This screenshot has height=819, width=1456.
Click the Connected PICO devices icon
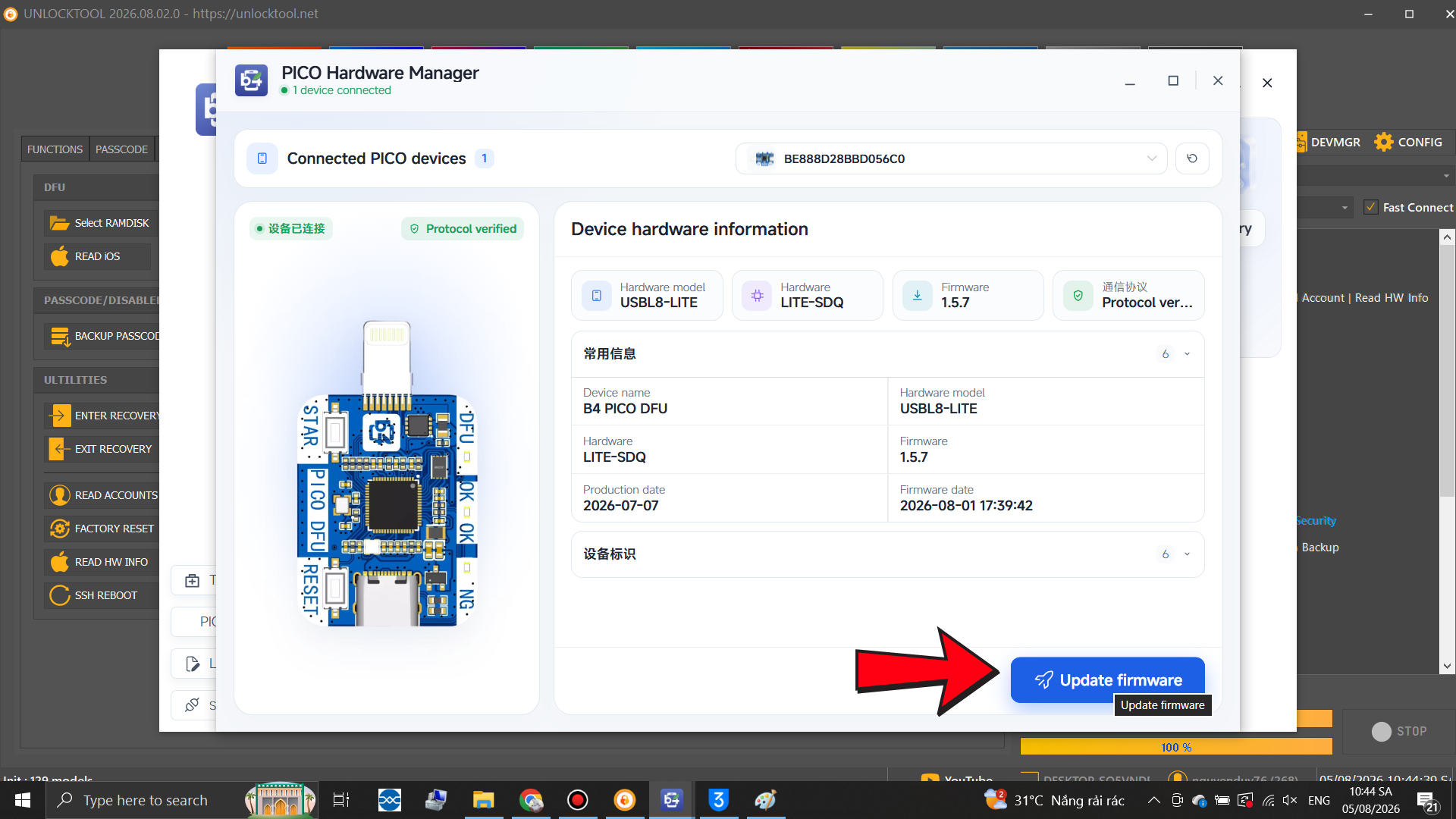[x=262, y=158]
